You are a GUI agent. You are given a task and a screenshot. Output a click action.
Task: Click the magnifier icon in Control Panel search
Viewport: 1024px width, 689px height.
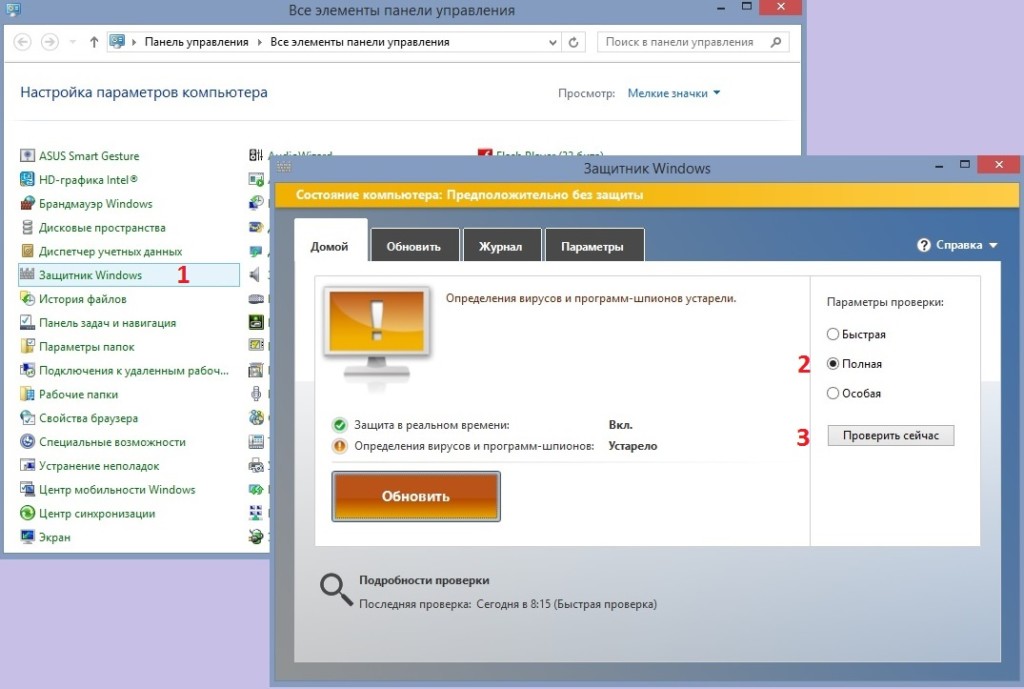tap(776, 42)
